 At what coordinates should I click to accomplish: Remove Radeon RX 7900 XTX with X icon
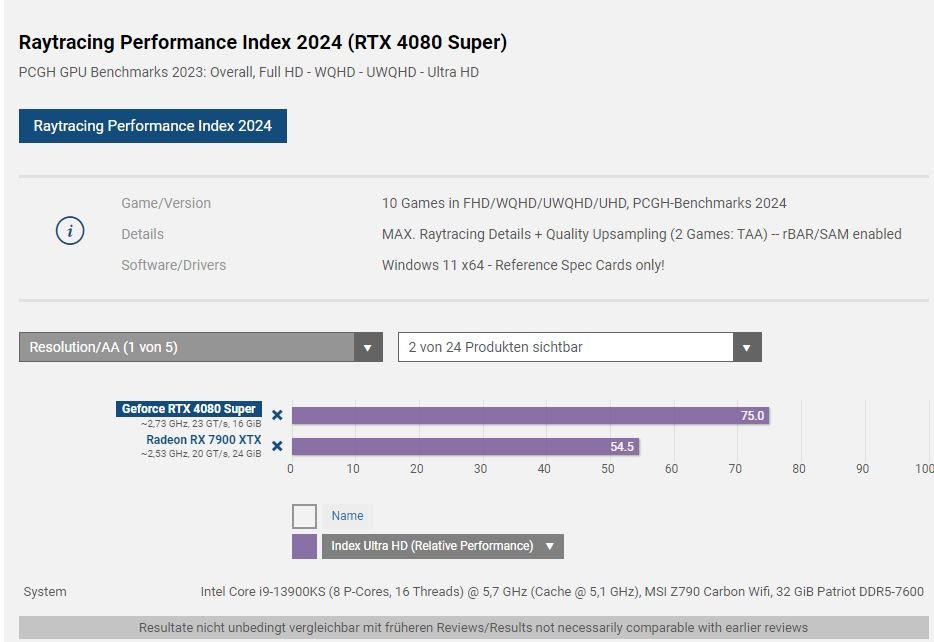(277, 446)
